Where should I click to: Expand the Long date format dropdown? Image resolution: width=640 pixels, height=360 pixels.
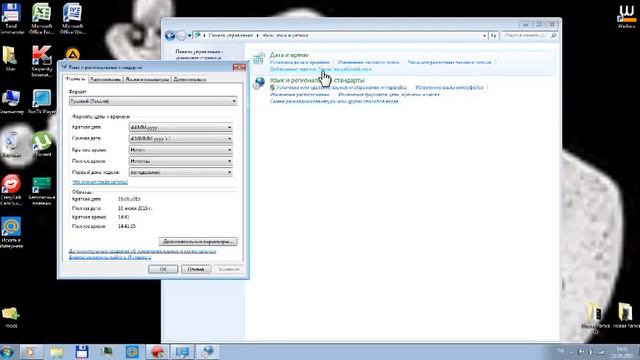[x=181, y=139]
